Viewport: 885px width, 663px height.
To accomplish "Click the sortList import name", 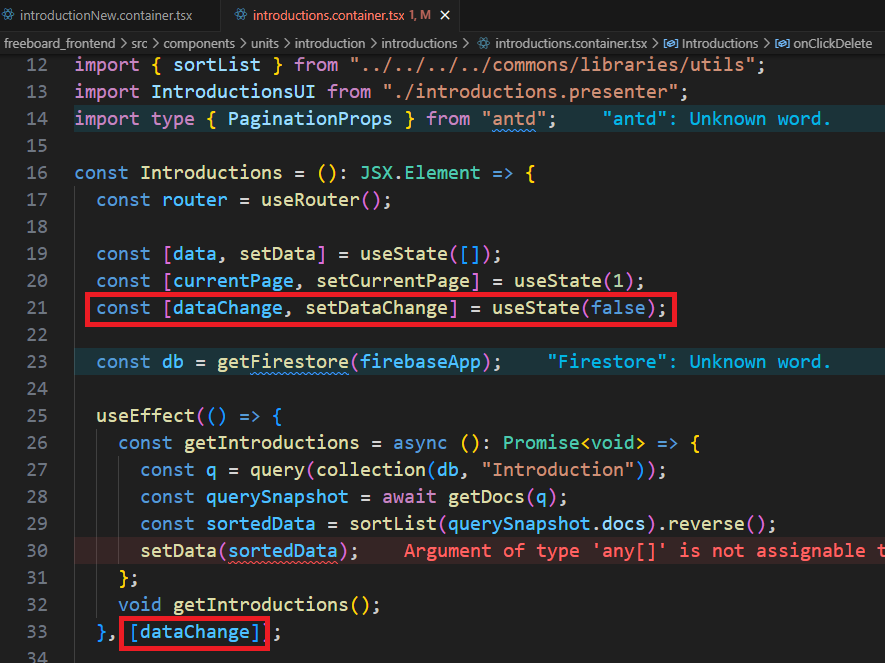I will [x=217, y=65].
